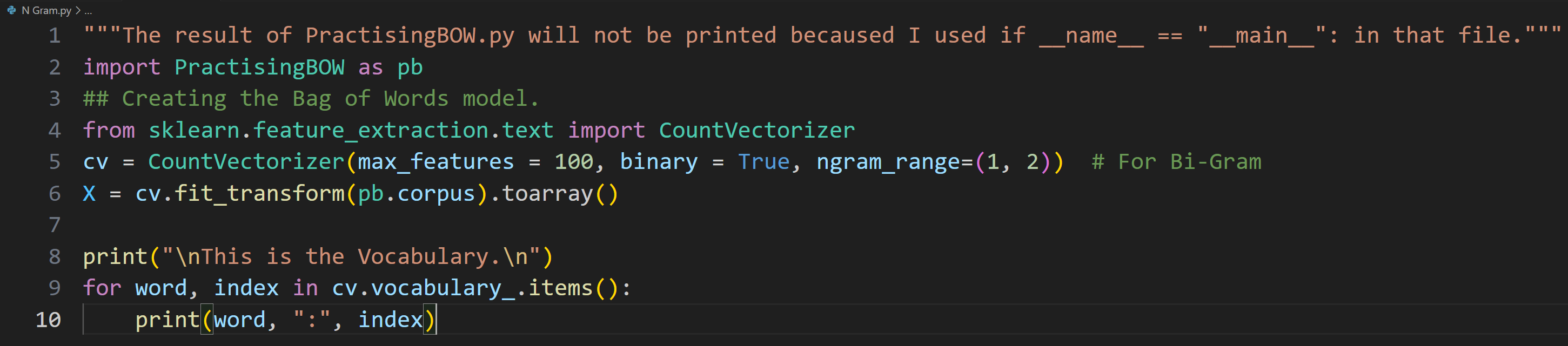Click the vocabulary_ attribute on line 9
Image resolution: width=1568 pixels, height=346 pixels.
click(443, 288)
